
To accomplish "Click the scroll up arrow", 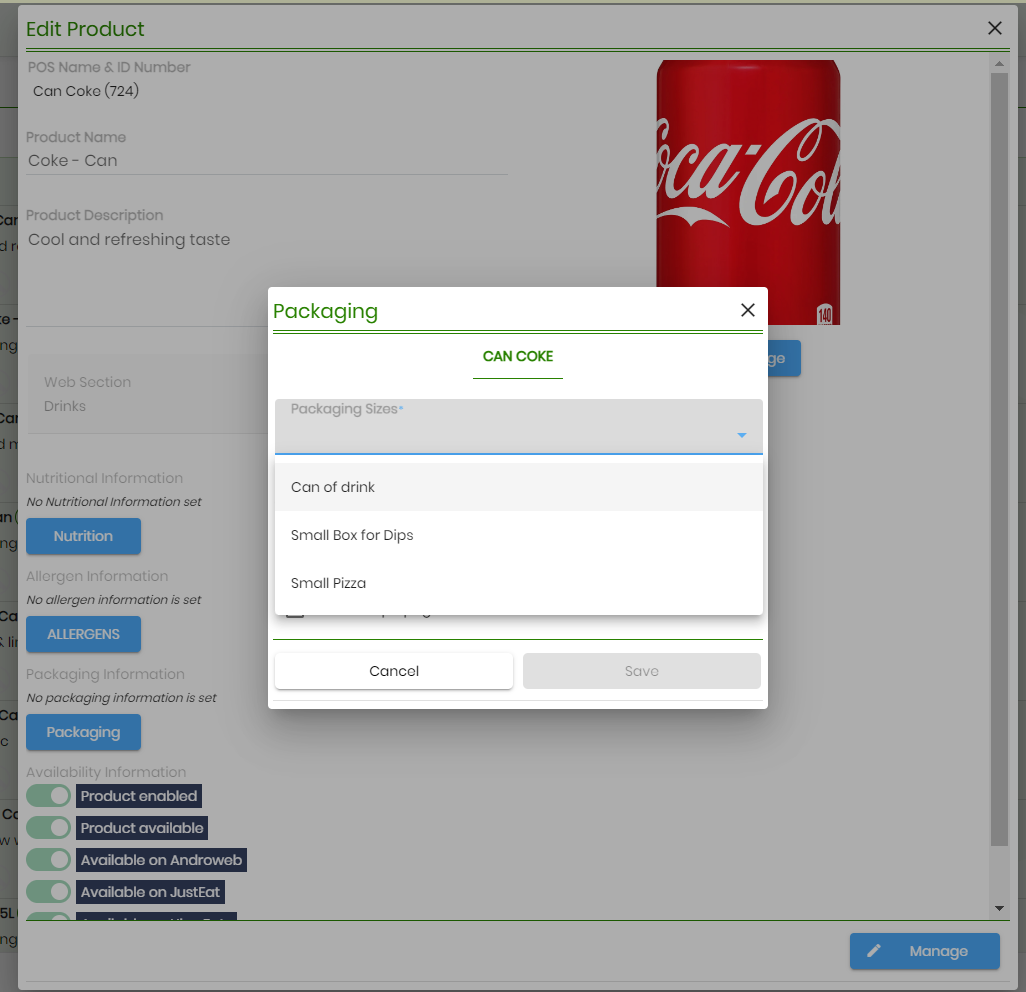I will point(999,63).
